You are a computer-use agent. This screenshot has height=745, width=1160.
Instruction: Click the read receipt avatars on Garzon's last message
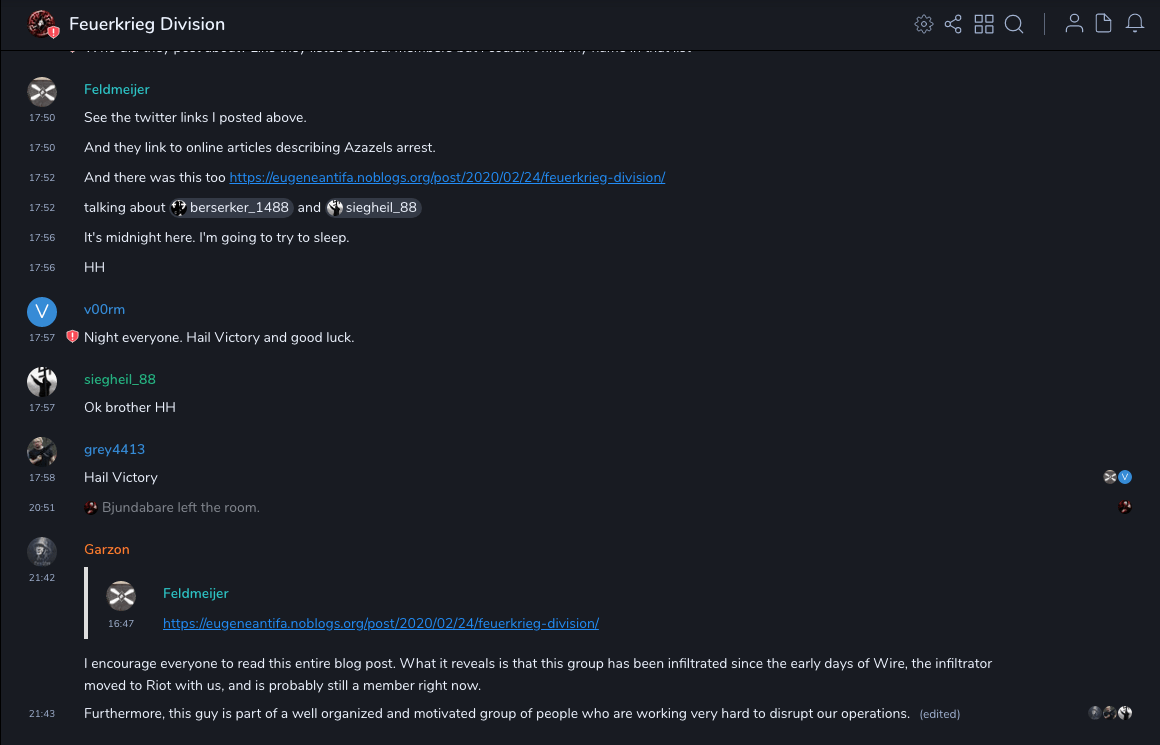(1110, 713)
